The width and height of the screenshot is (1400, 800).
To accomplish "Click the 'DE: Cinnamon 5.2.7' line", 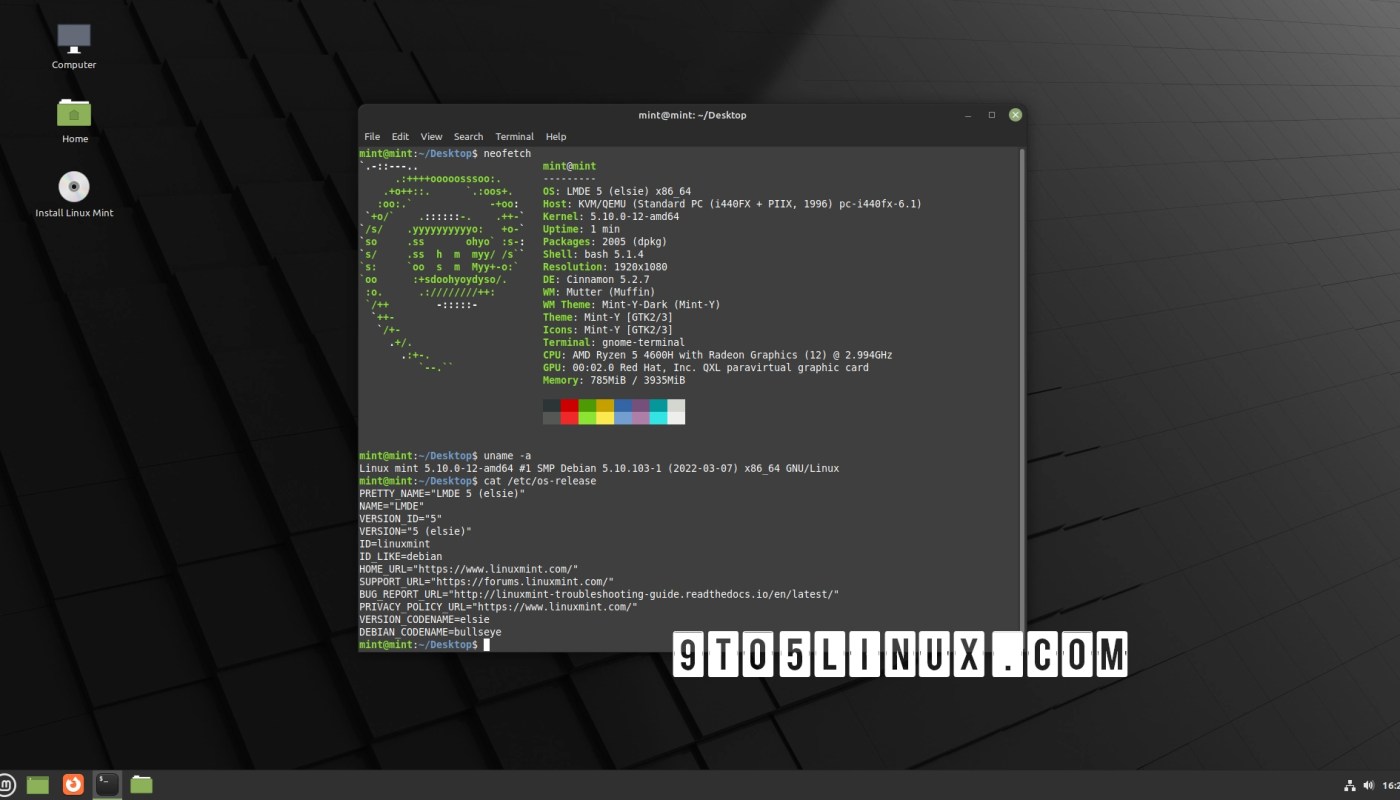I will point(595,279).
